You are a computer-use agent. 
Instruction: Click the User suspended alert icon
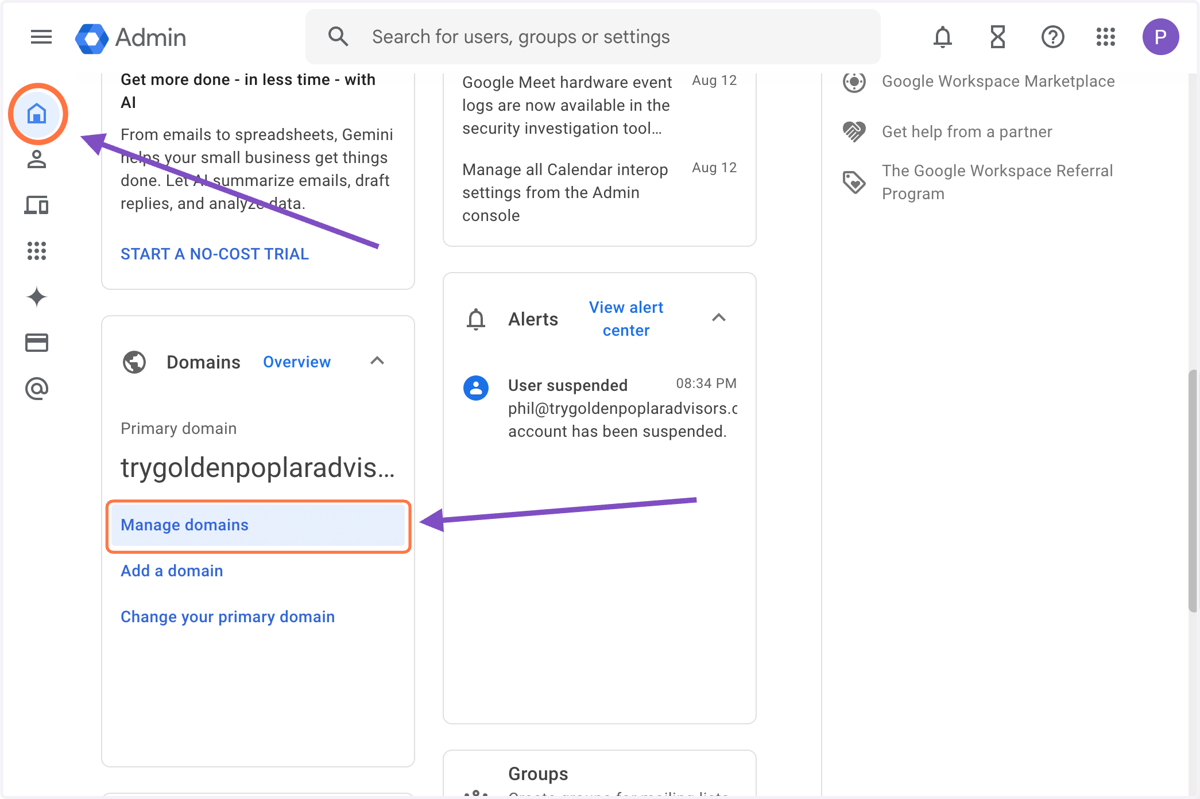tap(476, 388)
